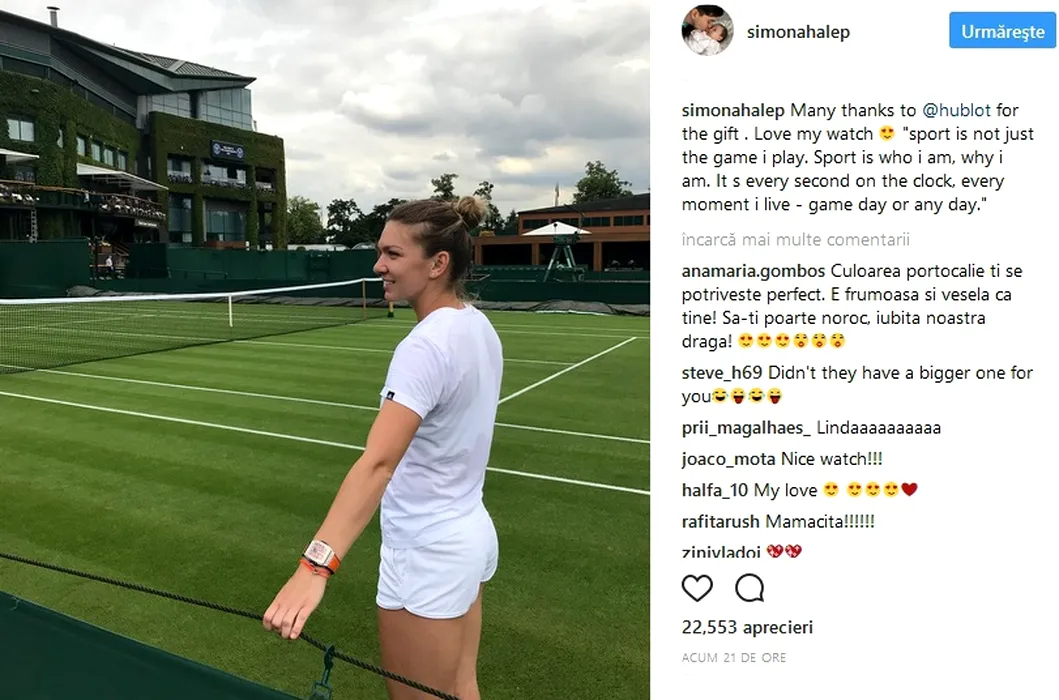Open zinivladoi commenter profile
Screen dimensions: 1059x700
[721, 552]
